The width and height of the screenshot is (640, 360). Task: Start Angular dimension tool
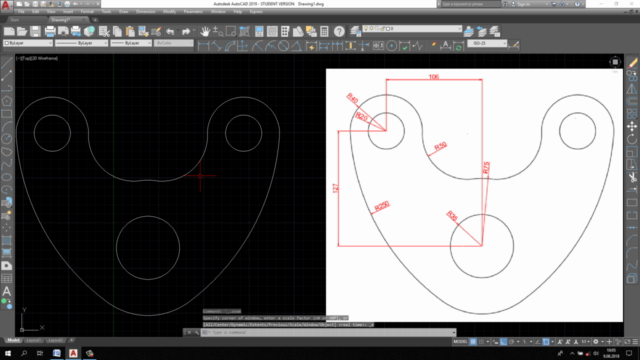(296, 46)
